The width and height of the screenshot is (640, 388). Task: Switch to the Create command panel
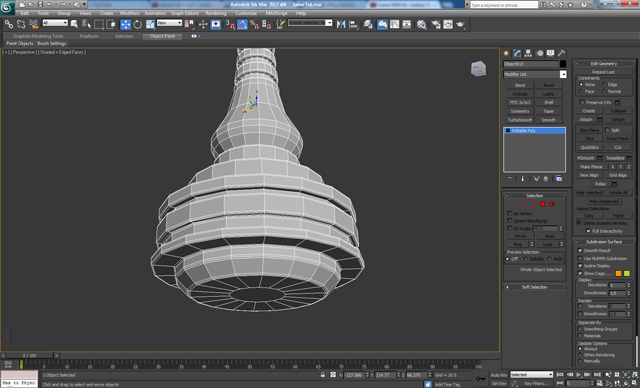coord(506,53)
